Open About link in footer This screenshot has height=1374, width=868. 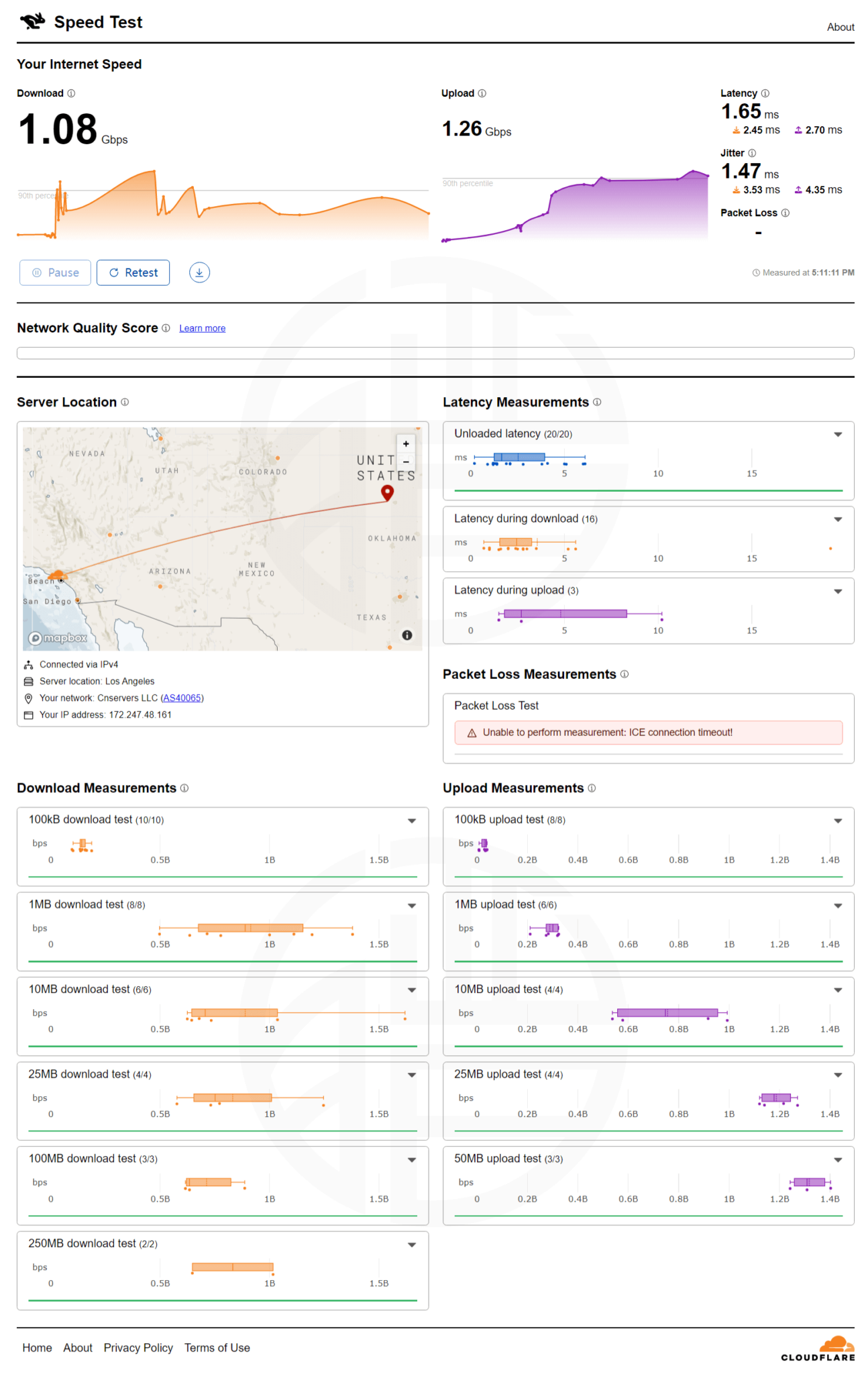[78, 1348]
